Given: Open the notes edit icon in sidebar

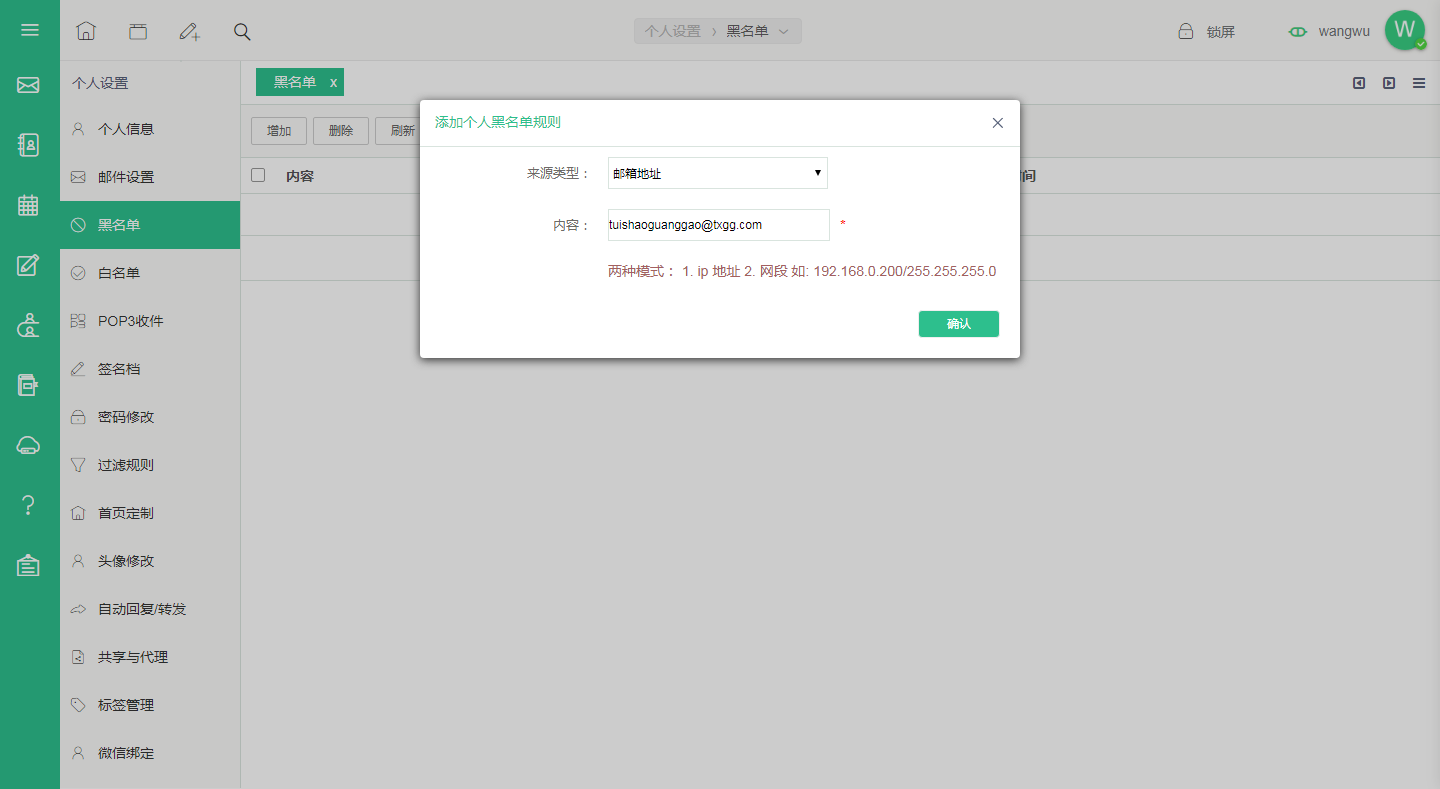Looking at the screenshot, I should click(x=28, y=265).
